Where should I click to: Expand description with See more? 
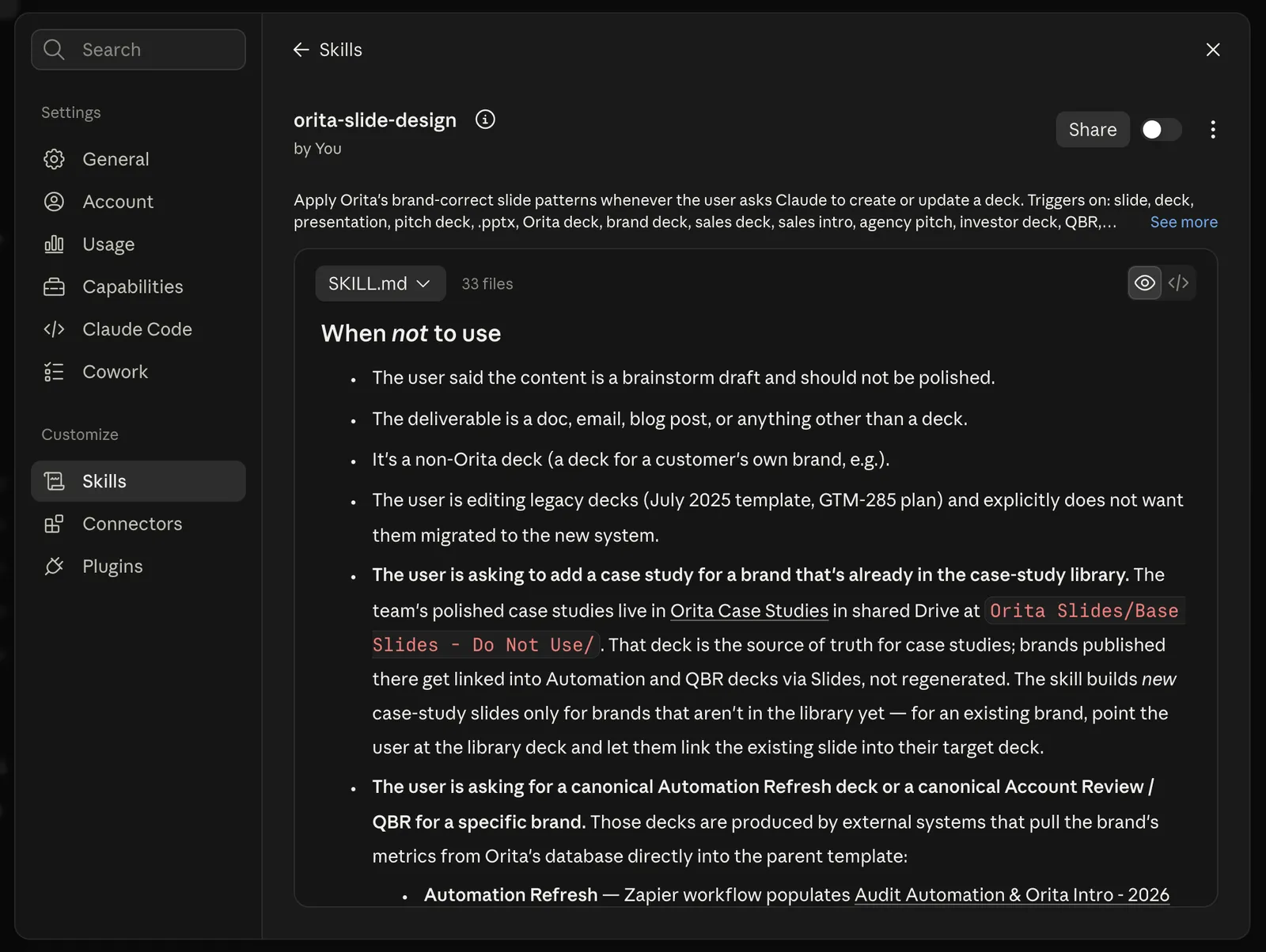coord(1184,222)
